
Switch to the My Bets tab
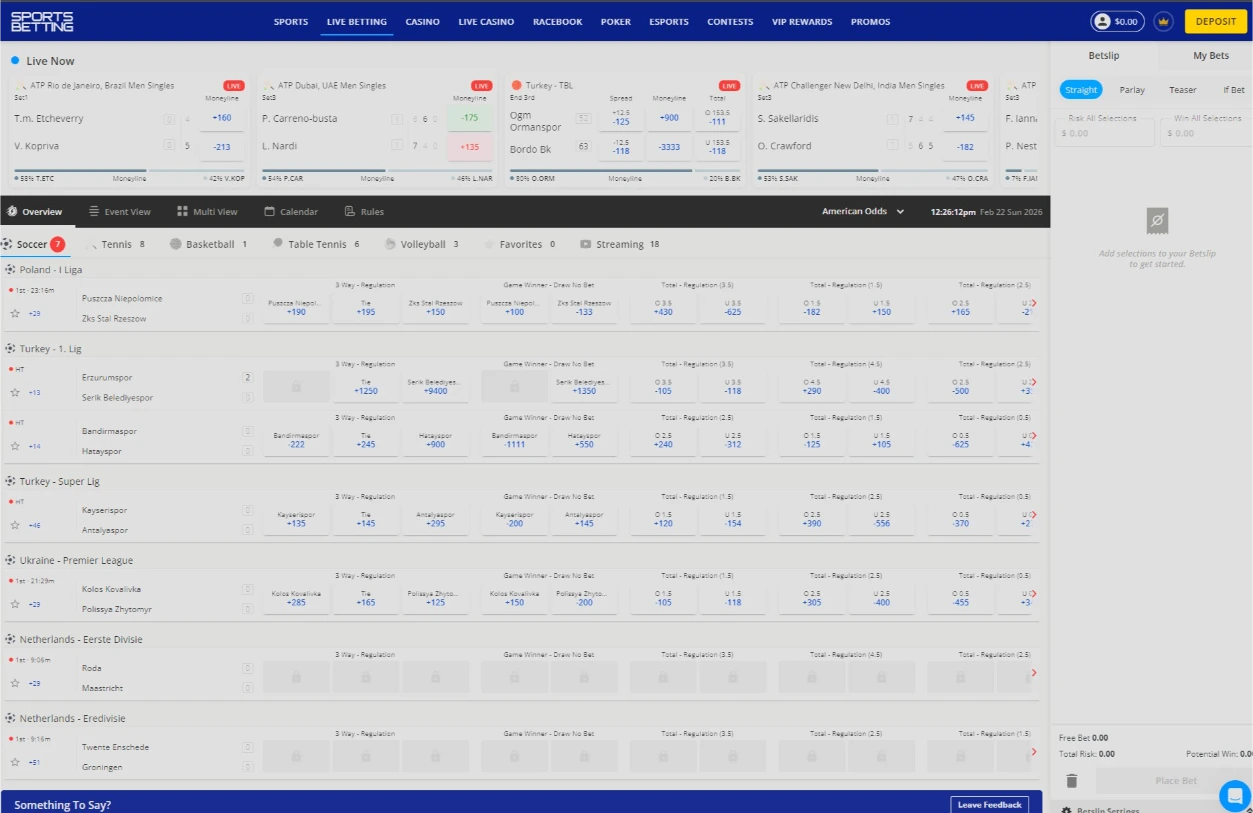pos(1211,56)
